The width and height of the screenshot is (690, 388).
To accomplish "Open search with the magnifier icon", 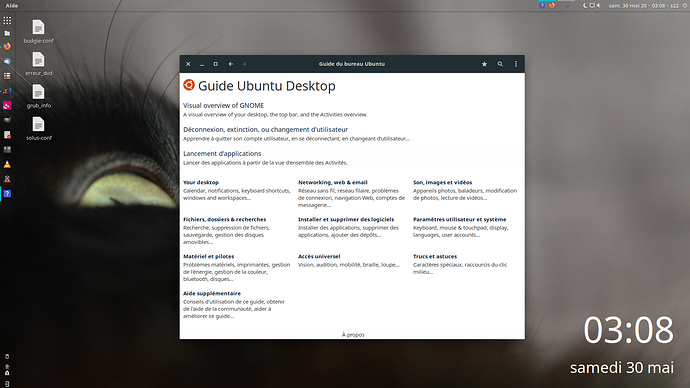I will 500,64.
